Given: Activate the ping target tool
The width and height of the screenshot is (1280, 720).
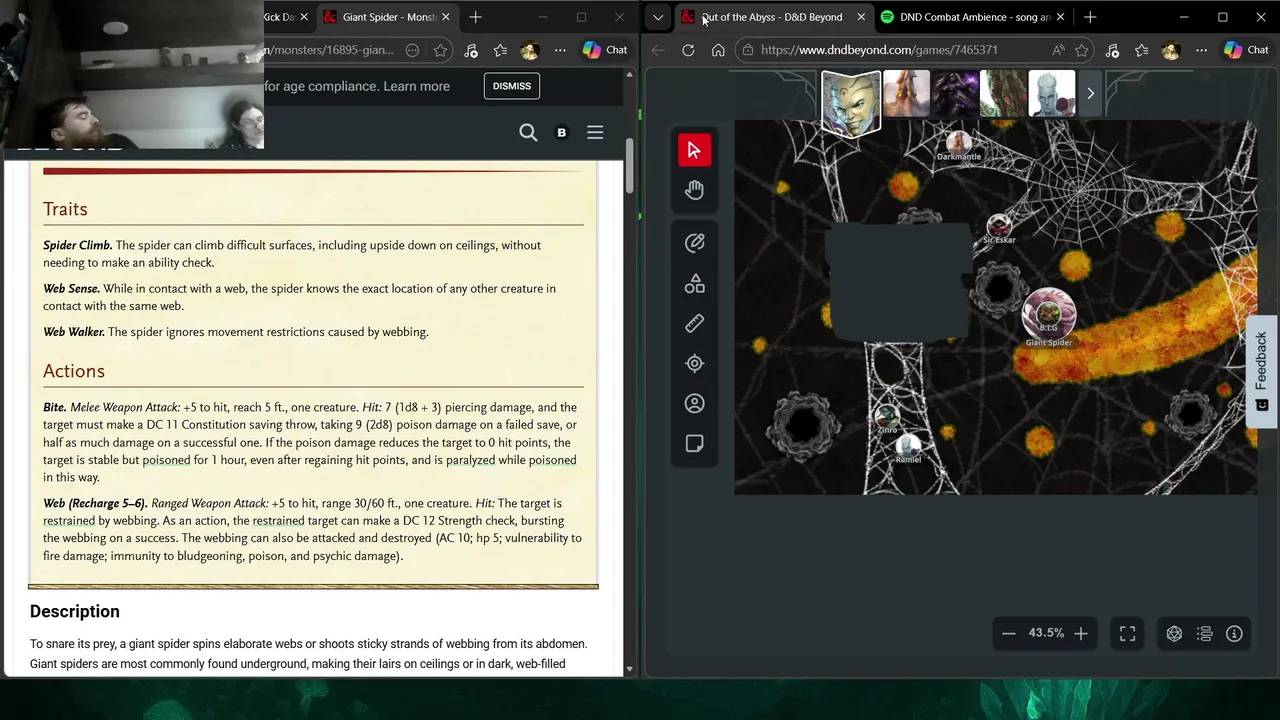Looking at the screenshot, I should 694,364.
